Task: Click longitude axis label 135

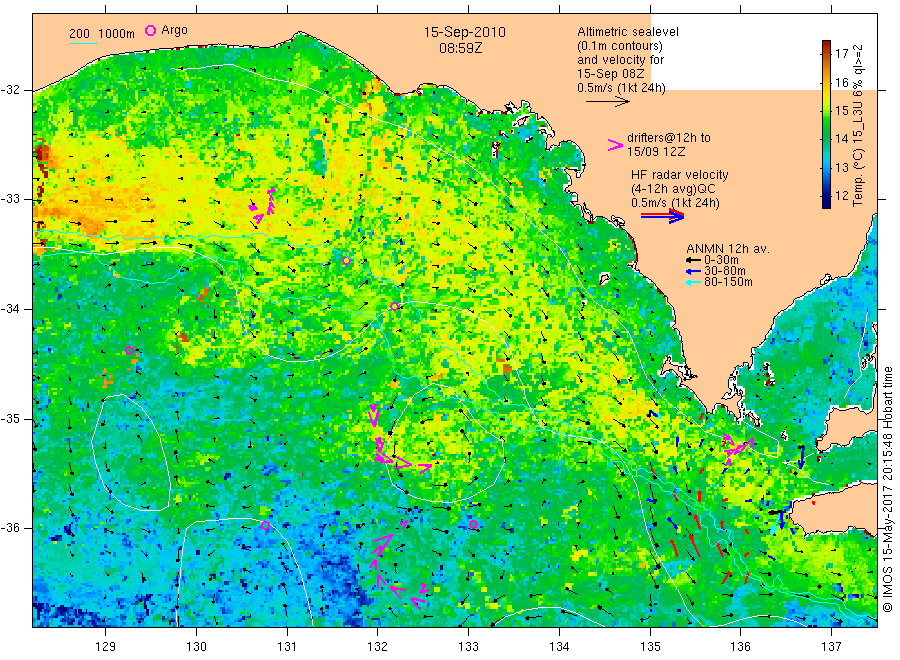Action: click(650, 647)
